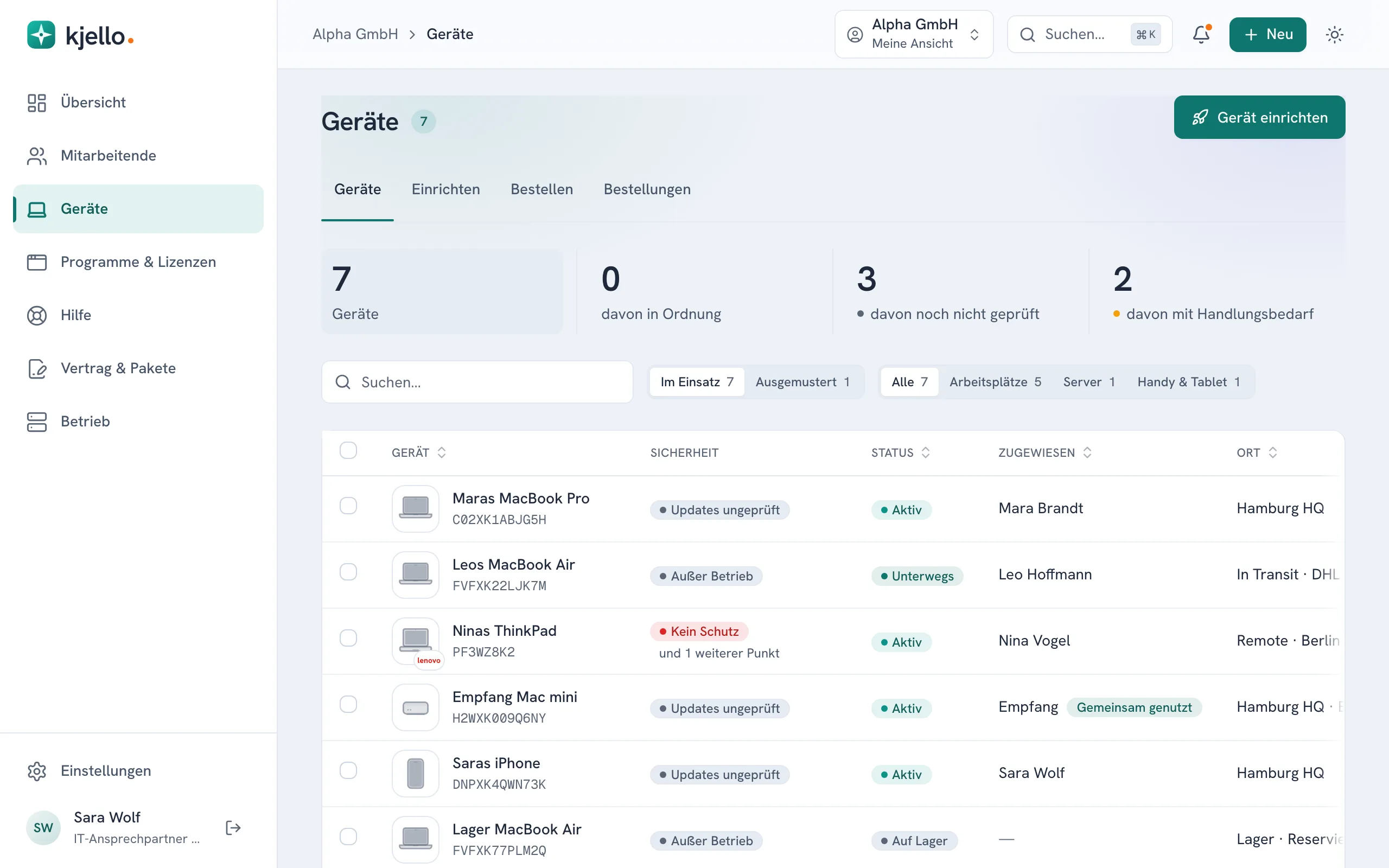Open the global Suchen field in header

(1089, 34)
